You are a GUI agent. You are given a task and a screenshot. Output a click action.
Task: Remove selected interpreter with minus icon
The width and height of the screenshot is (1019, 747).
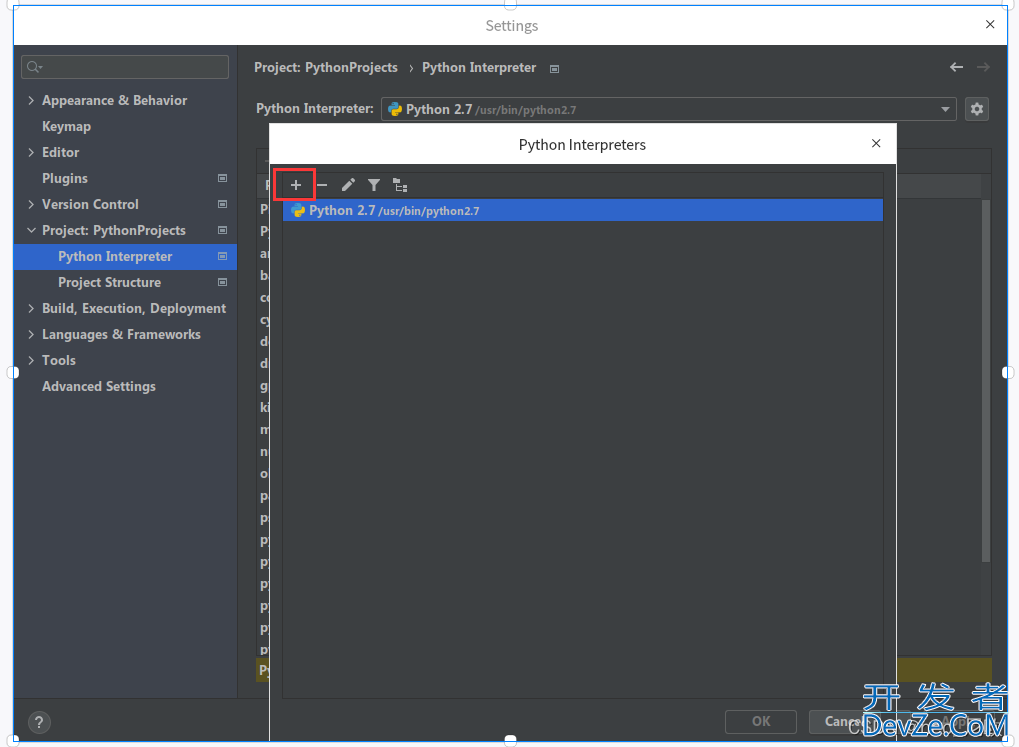coord(322,185)
